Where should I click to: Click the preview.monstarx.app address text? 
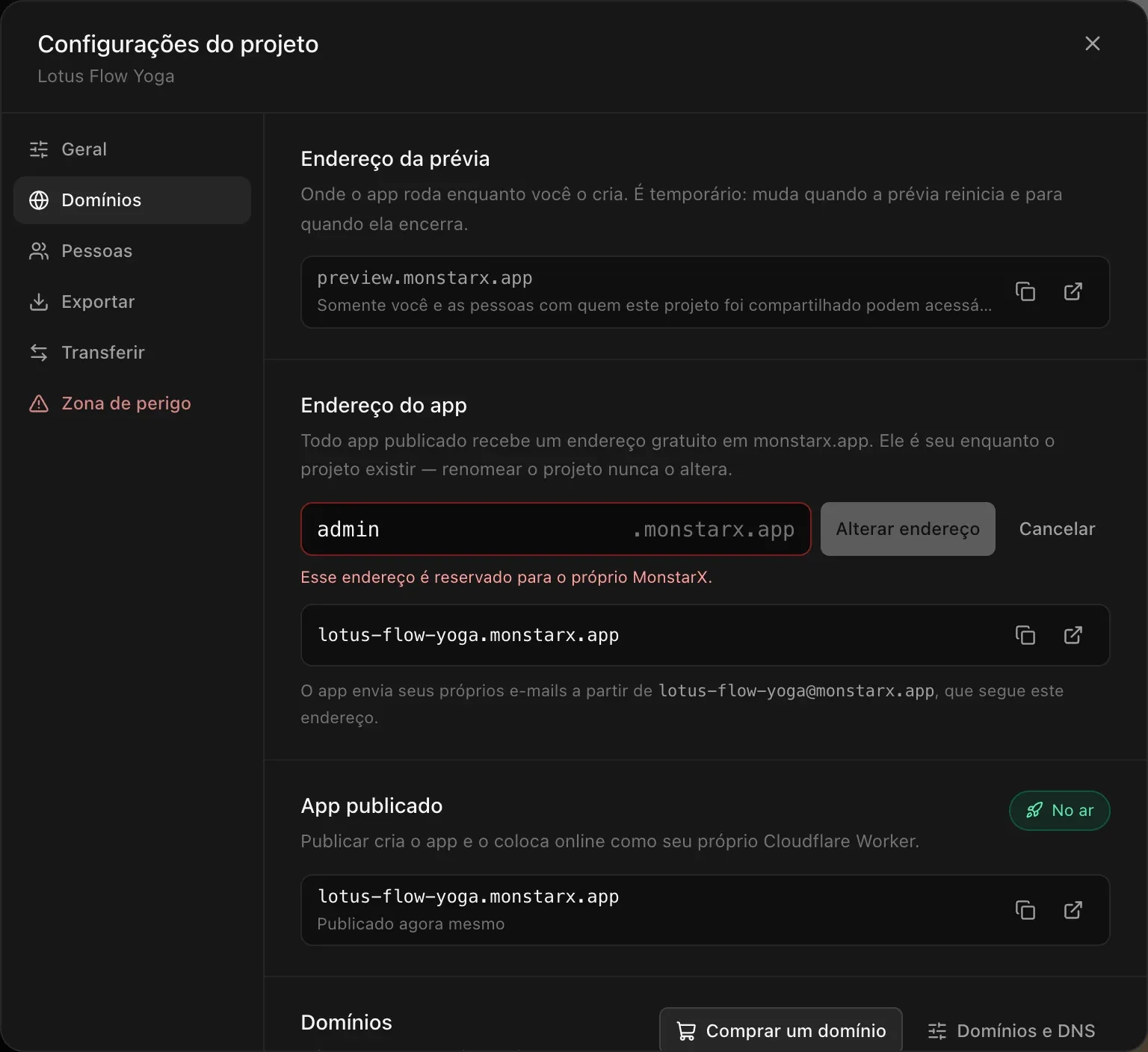425,278
